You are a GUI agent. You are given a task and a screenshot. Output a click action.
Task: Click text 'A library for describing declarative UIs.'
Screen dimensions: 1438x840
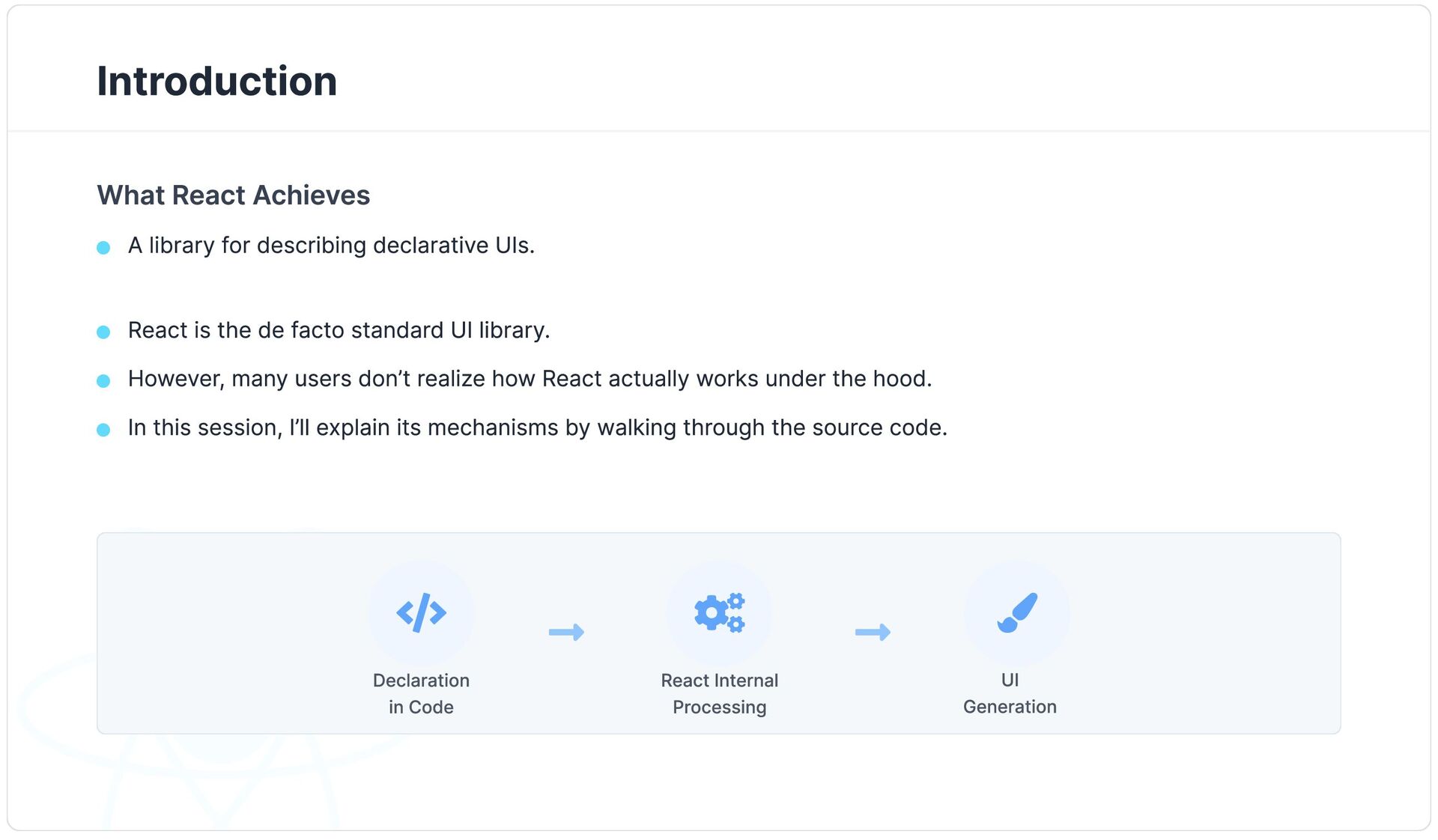(331, 246)
